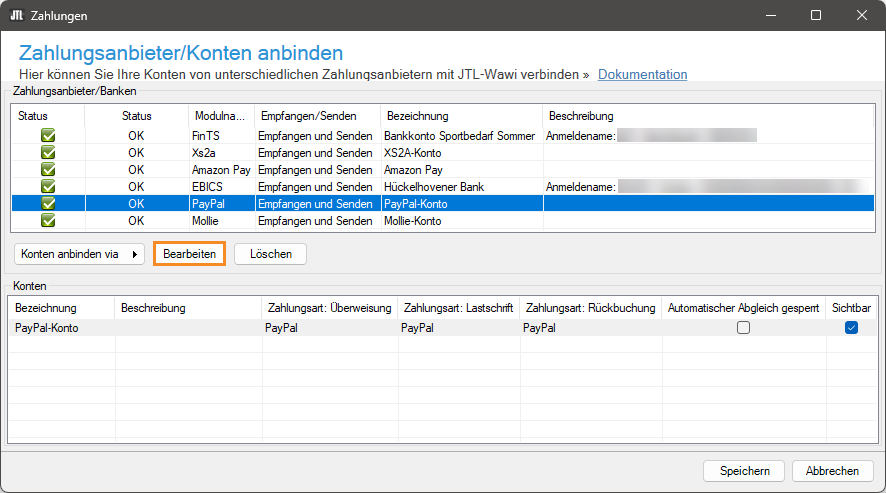Open the Dokumentation link
The width and height of the screenshot is (886, 493).
(642, 74)
